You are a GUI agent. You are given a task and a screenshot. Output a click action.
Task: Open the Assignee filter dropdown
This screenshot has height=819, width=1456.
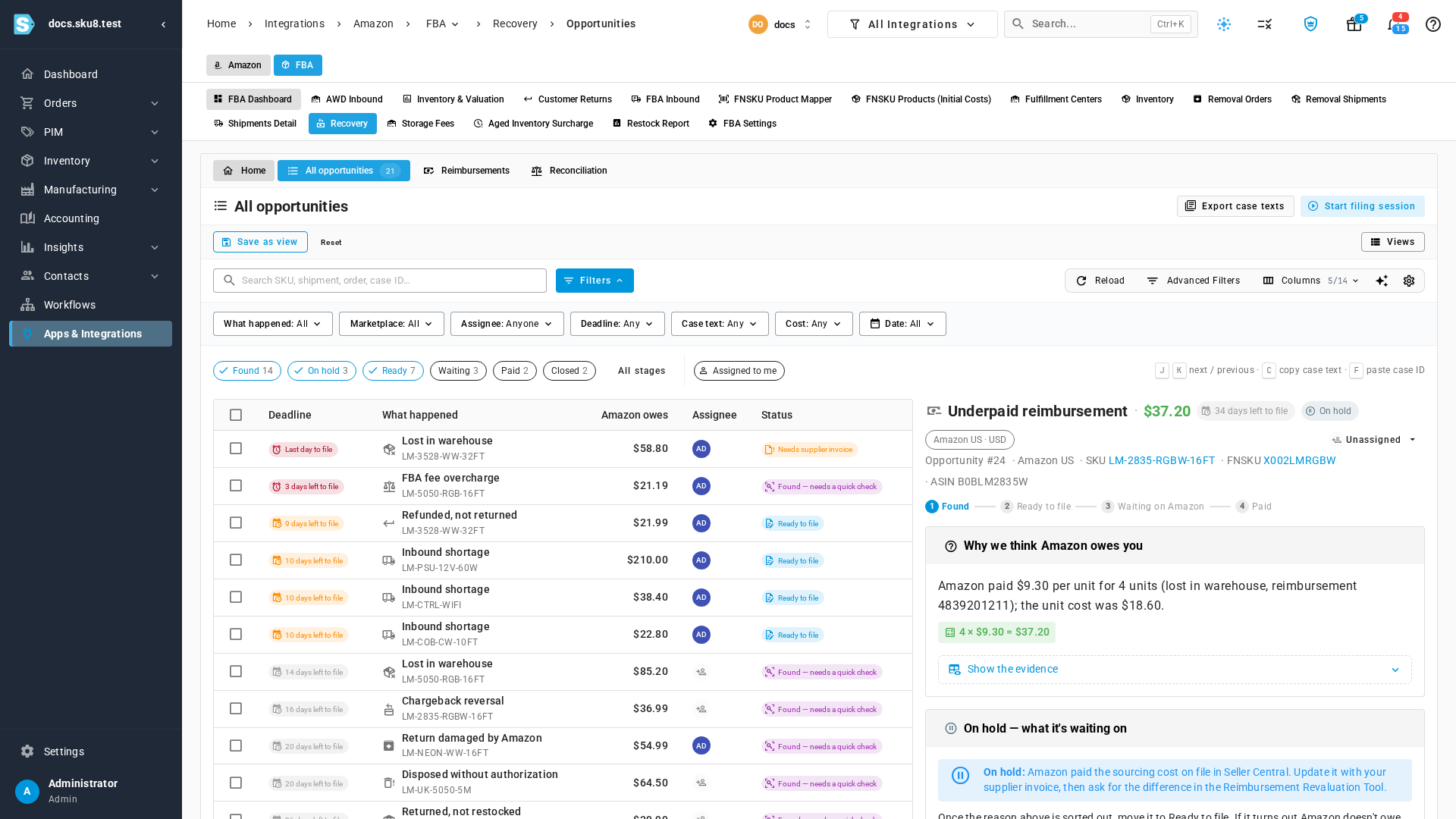coord(507,324)
